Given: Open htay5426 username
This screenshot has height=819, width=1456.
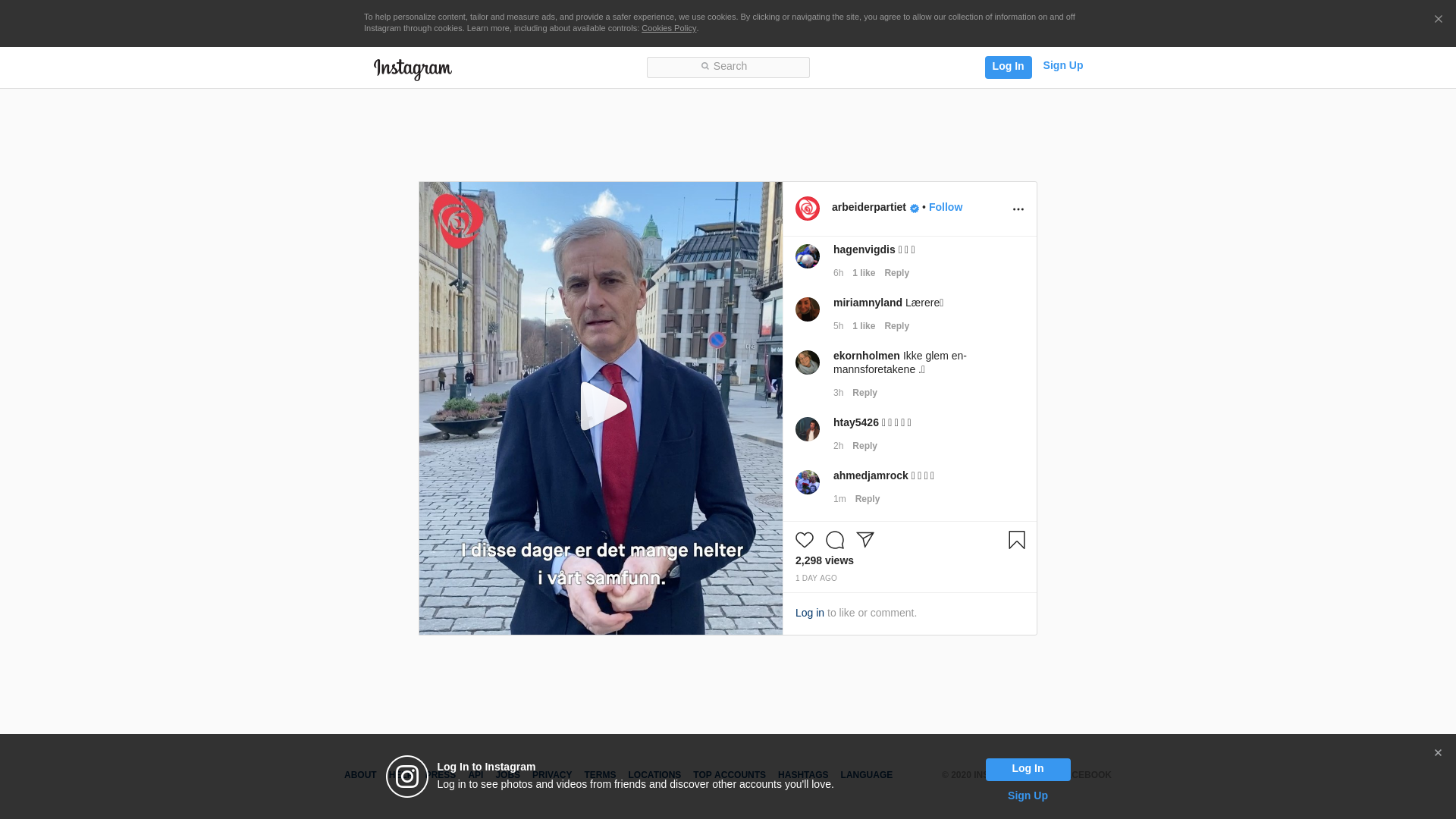Looking at the screenshot, I should point(856,422).
